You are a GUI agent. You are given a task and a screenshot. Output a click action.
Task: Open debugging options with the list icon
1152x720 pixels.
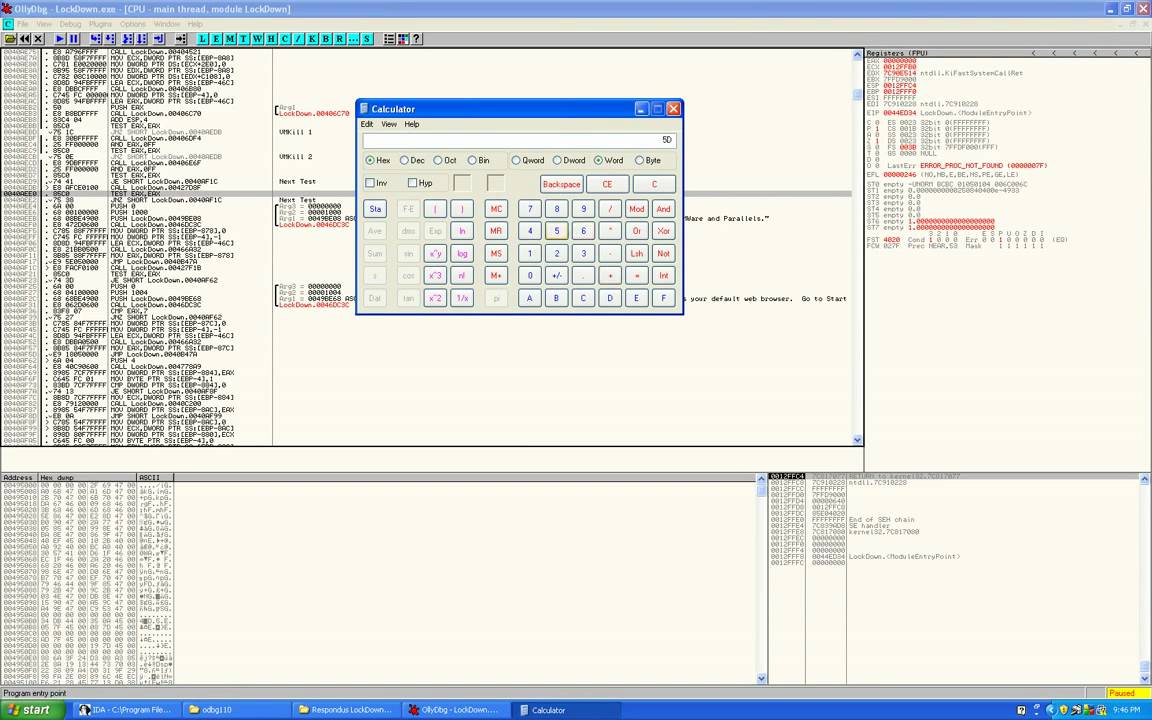point(389,39)
